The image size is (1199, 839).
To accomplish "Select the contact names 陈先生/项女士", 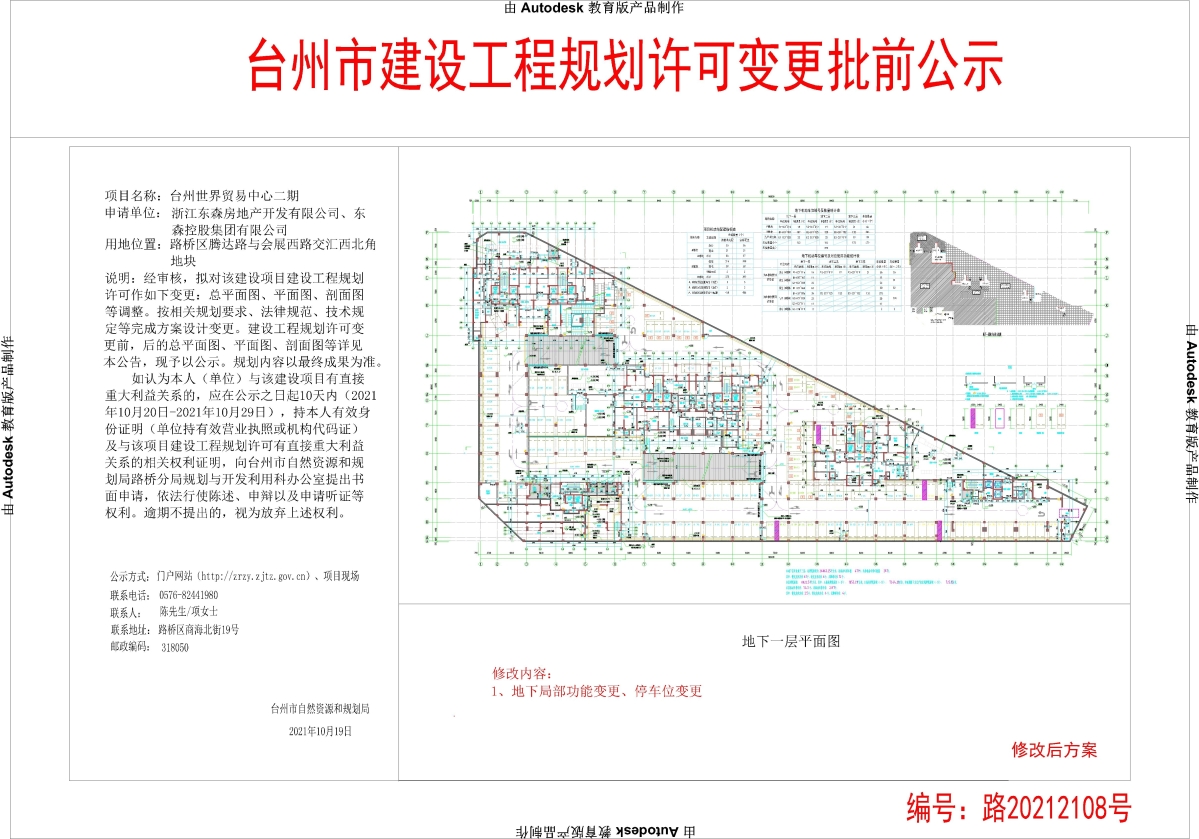I will (188, 612).
